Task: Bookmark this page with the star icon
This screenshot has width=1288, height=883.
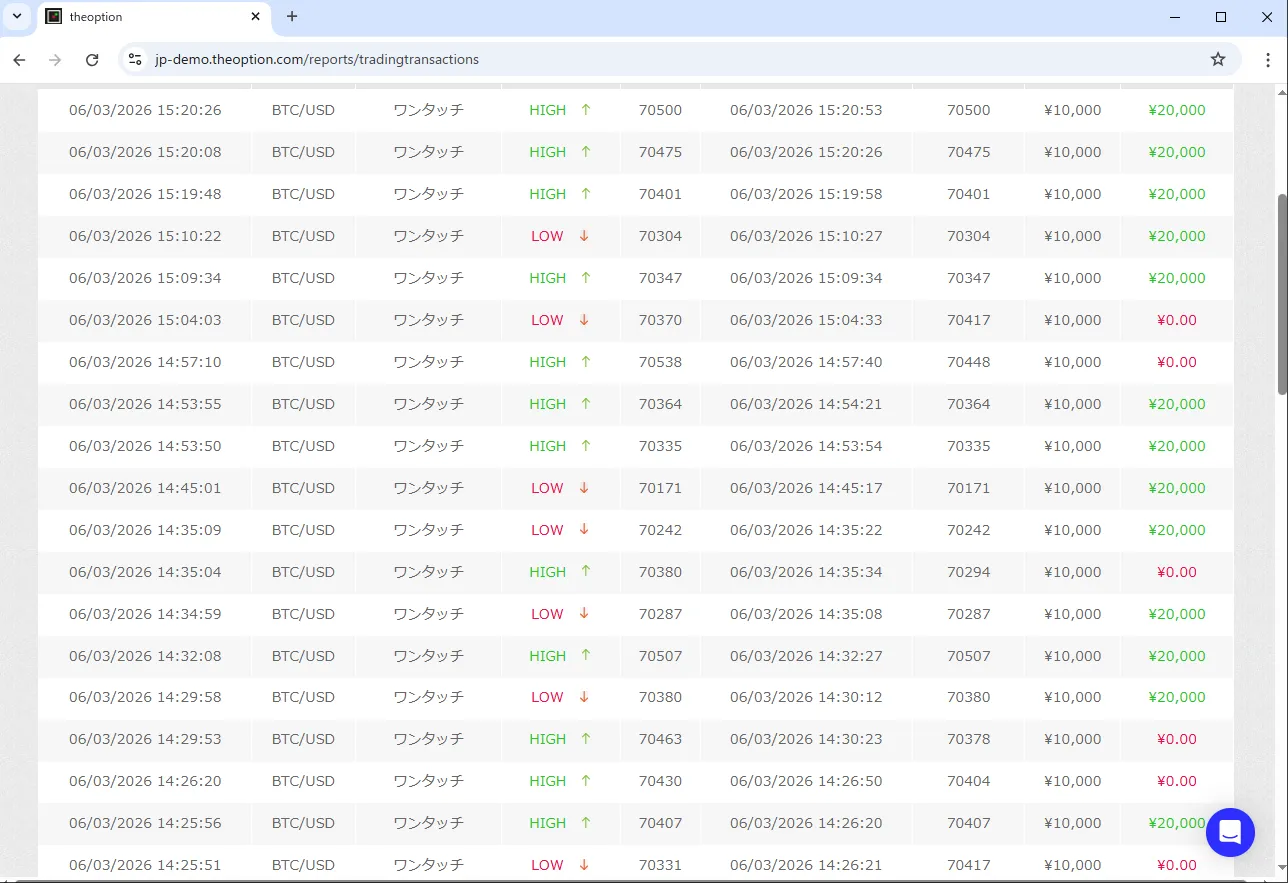Action: tap(1218, 60)
